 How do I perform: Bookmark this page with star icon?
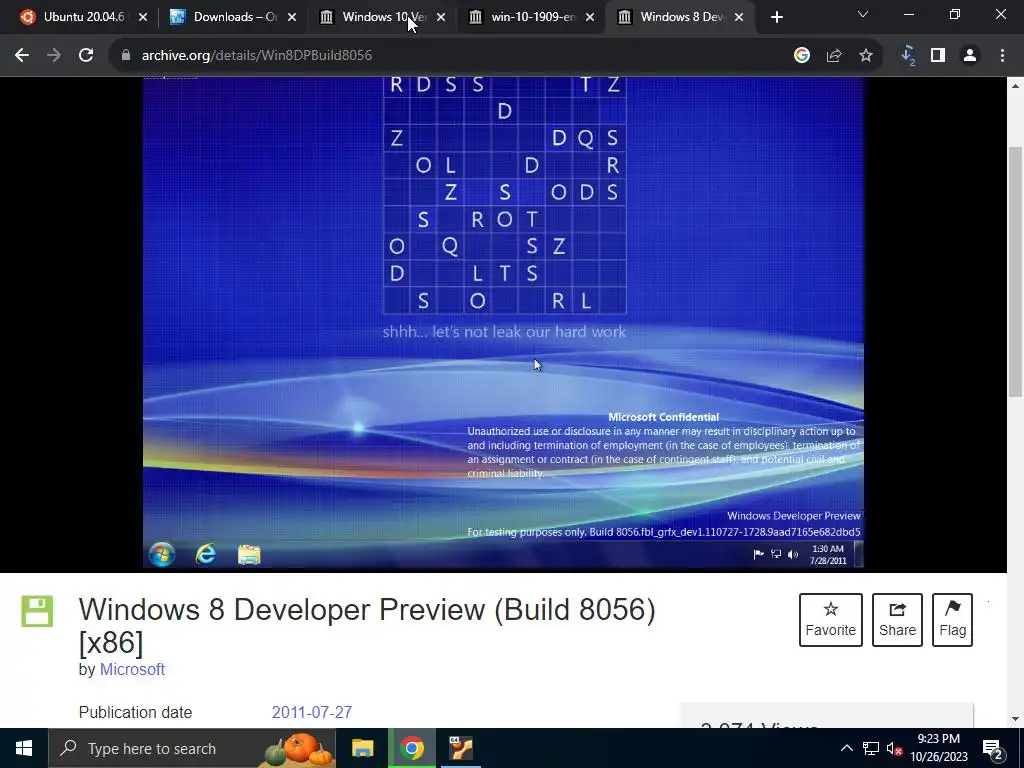coord(866,56)
